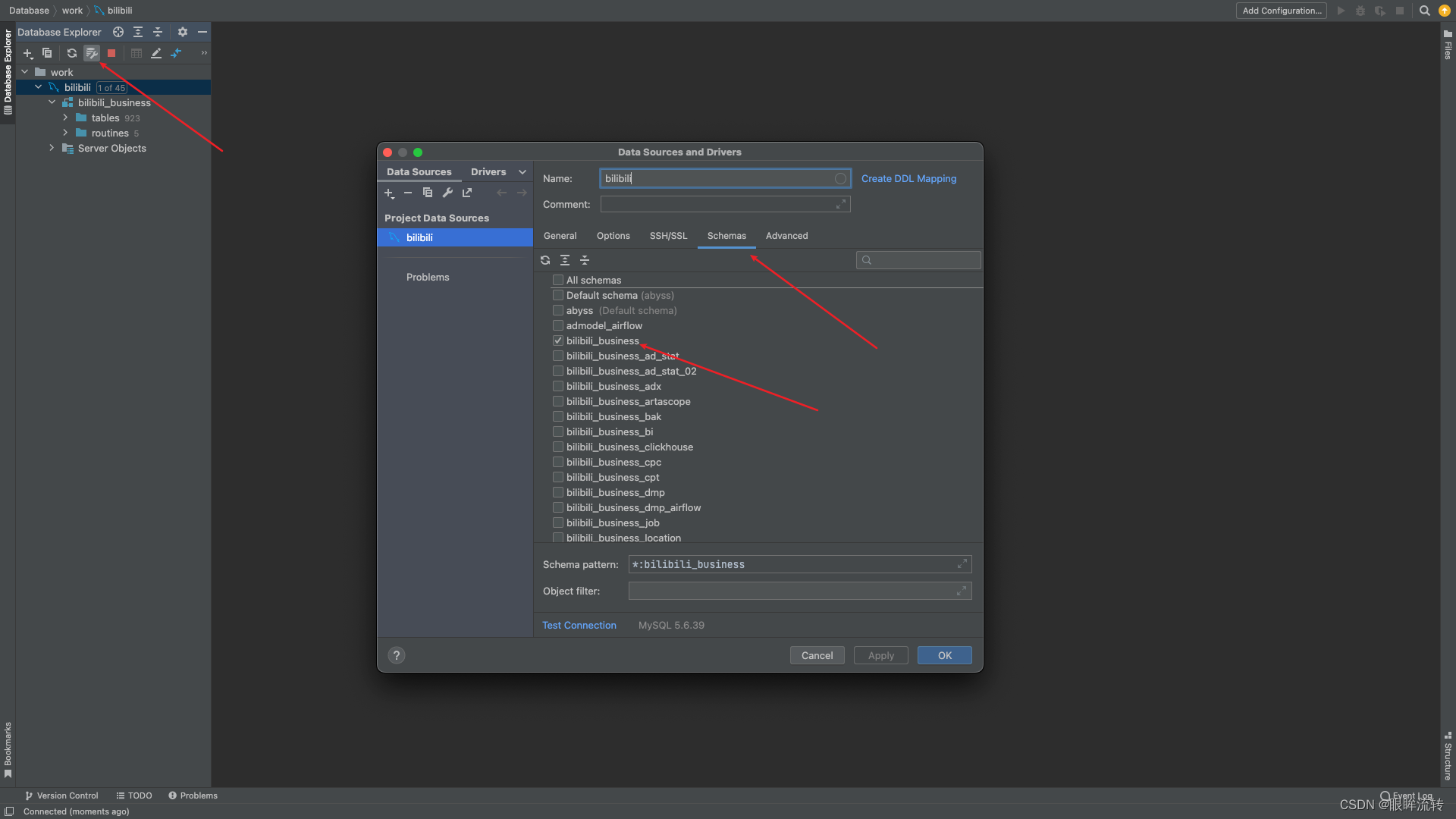Collapse the bilibili_business schema node
Image resolution: width=1456 pixels, height=819 pixels.
pos(52,102)
